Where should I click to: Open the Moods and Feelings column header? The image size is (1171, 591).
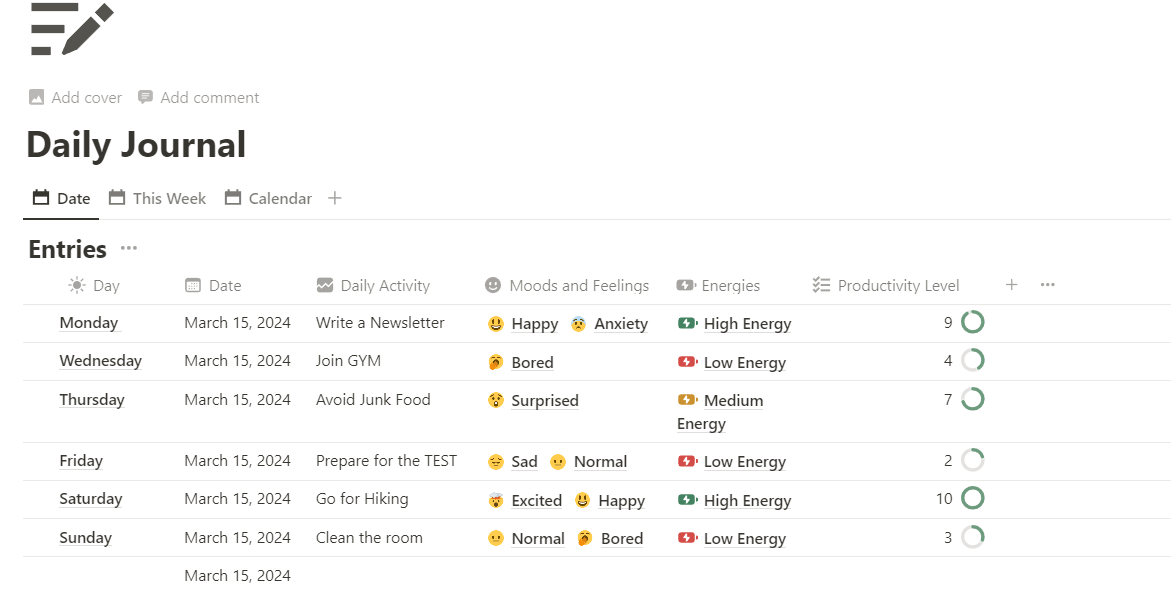pyautogui.click(x=567, y=285)
